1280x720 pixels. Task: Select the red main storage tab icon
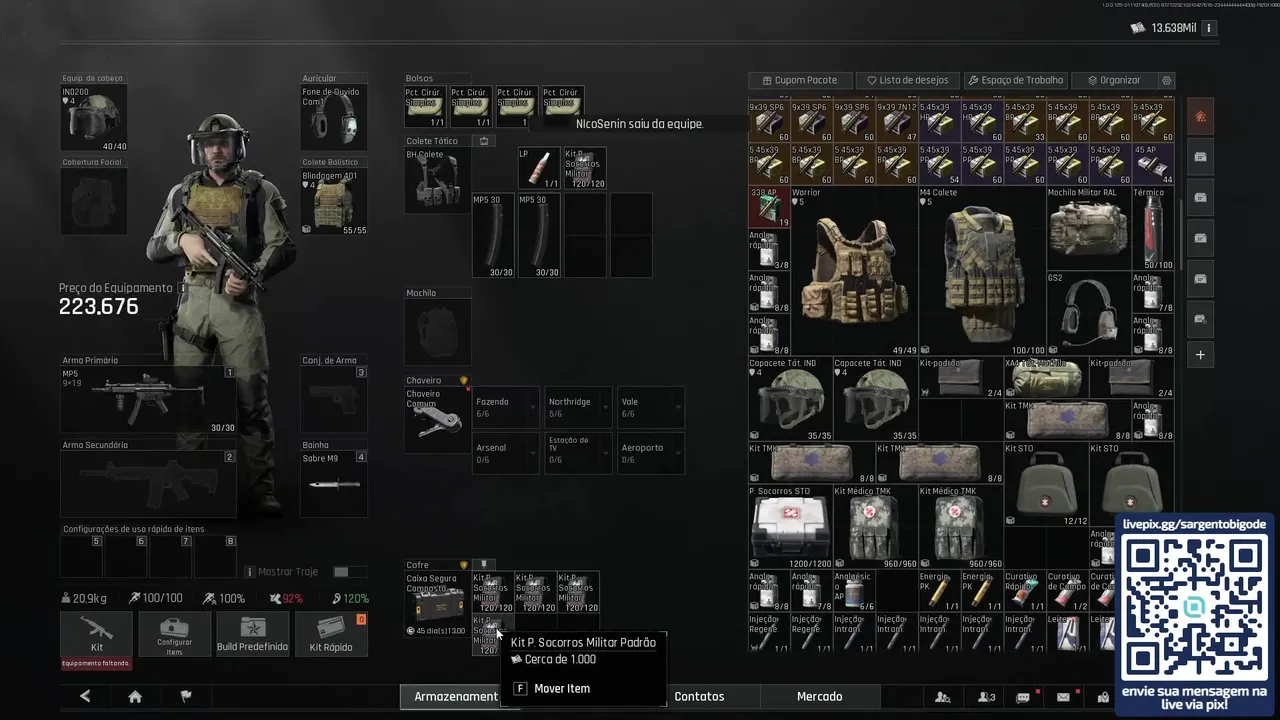1200,117
